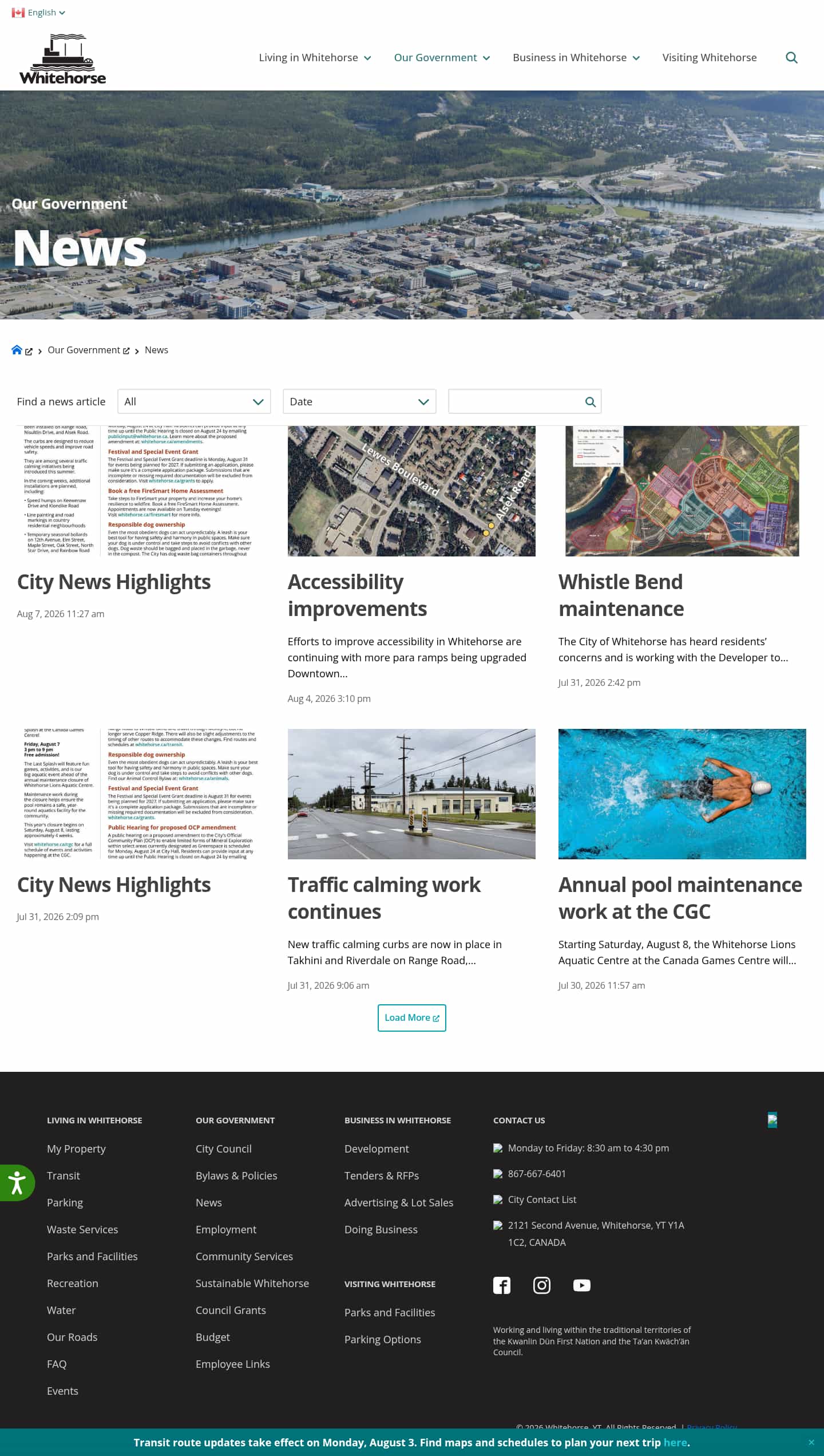The width and height of the screenshot is (824, 1456).
Task: Open the Whistle Bend maintenance article title
Action: (x=621, y=595)
